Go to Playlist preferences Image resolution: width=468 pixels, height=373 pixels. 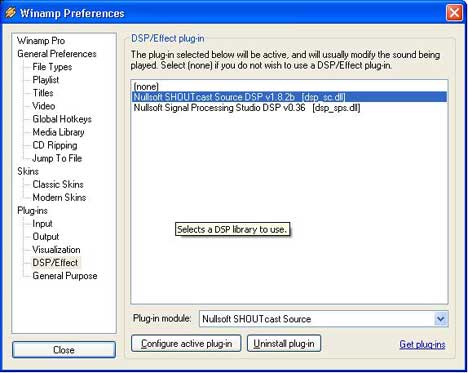coord(46,80)
